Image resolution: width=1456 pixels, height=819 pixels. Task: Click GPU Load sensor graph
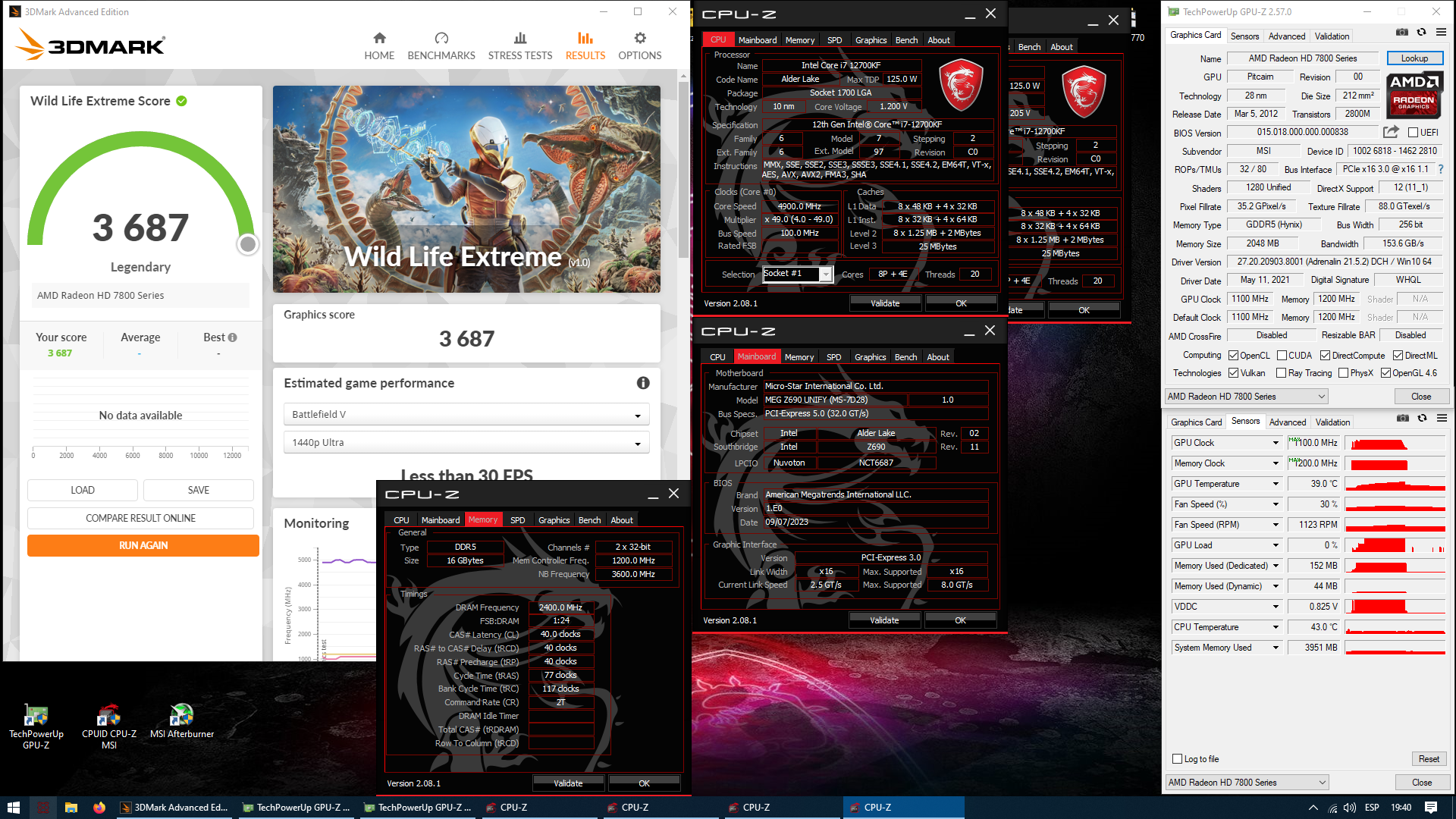pos(1395,545)
